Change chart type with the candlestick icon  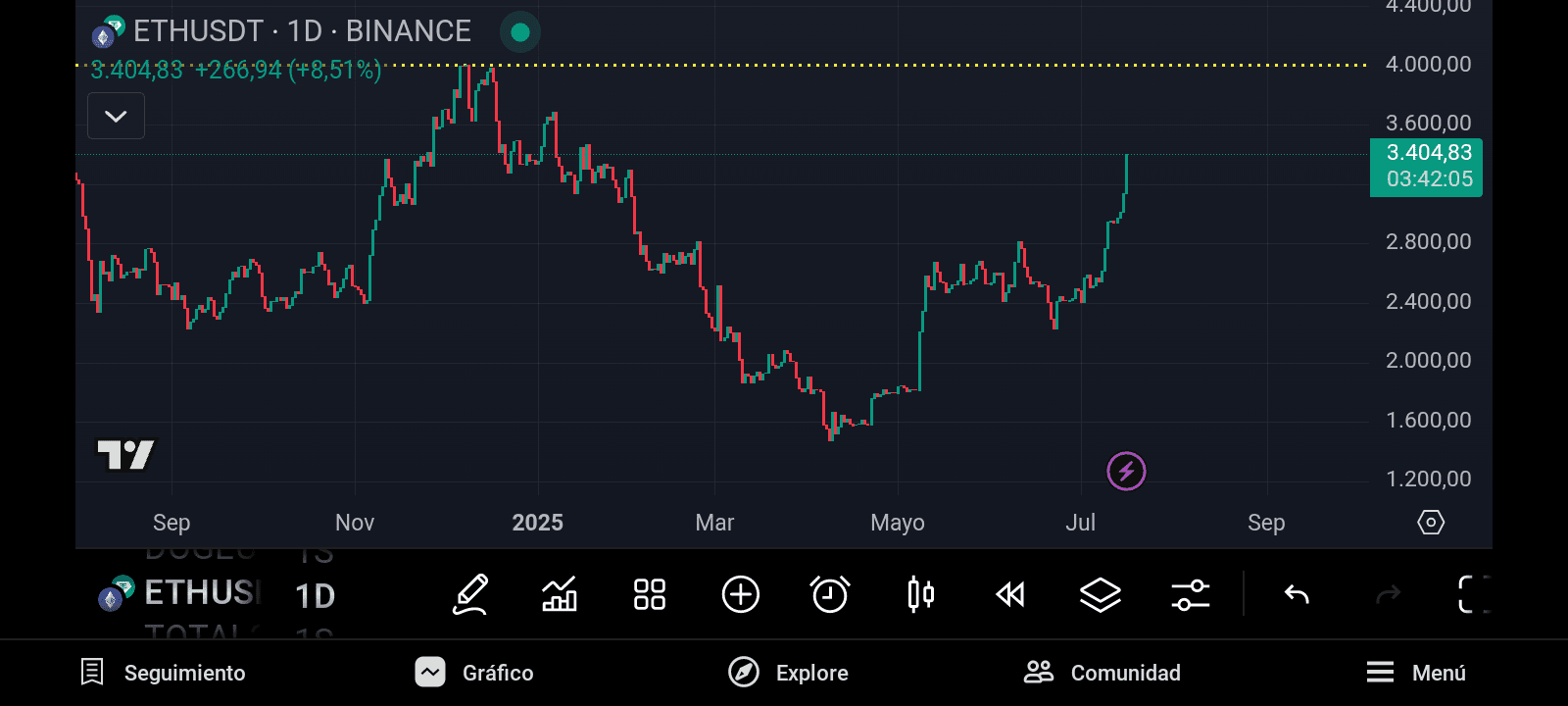coord(921,594)
